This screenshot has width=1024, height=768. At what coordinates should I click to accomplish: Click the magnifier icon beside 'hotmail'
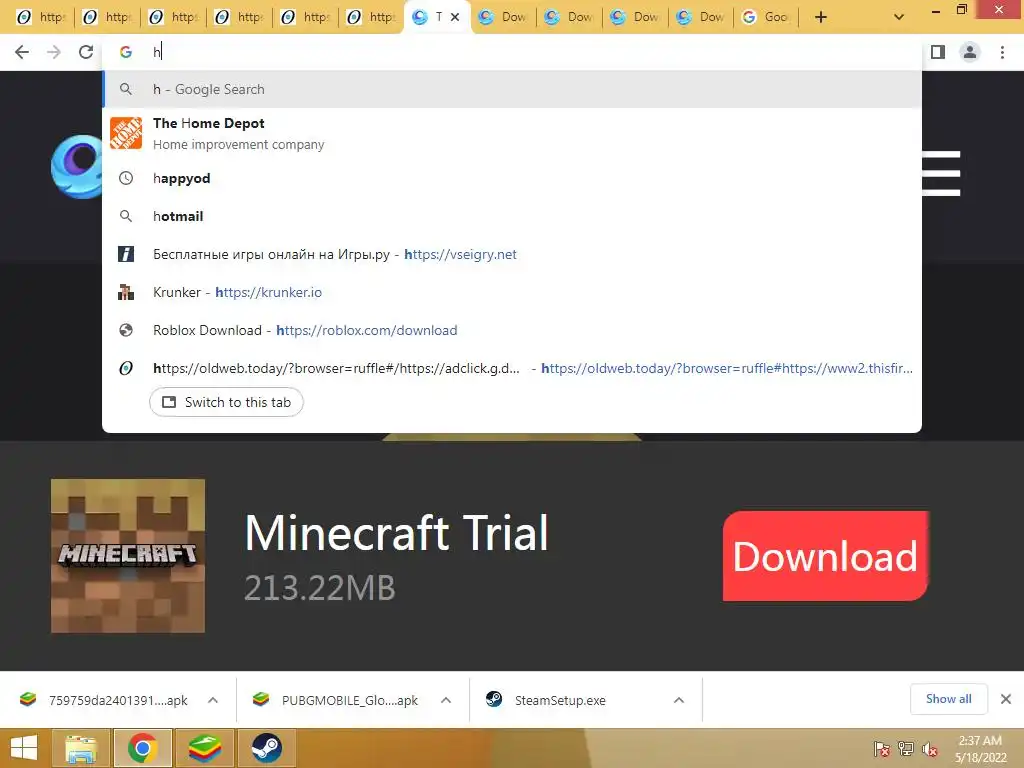[126, 216]
